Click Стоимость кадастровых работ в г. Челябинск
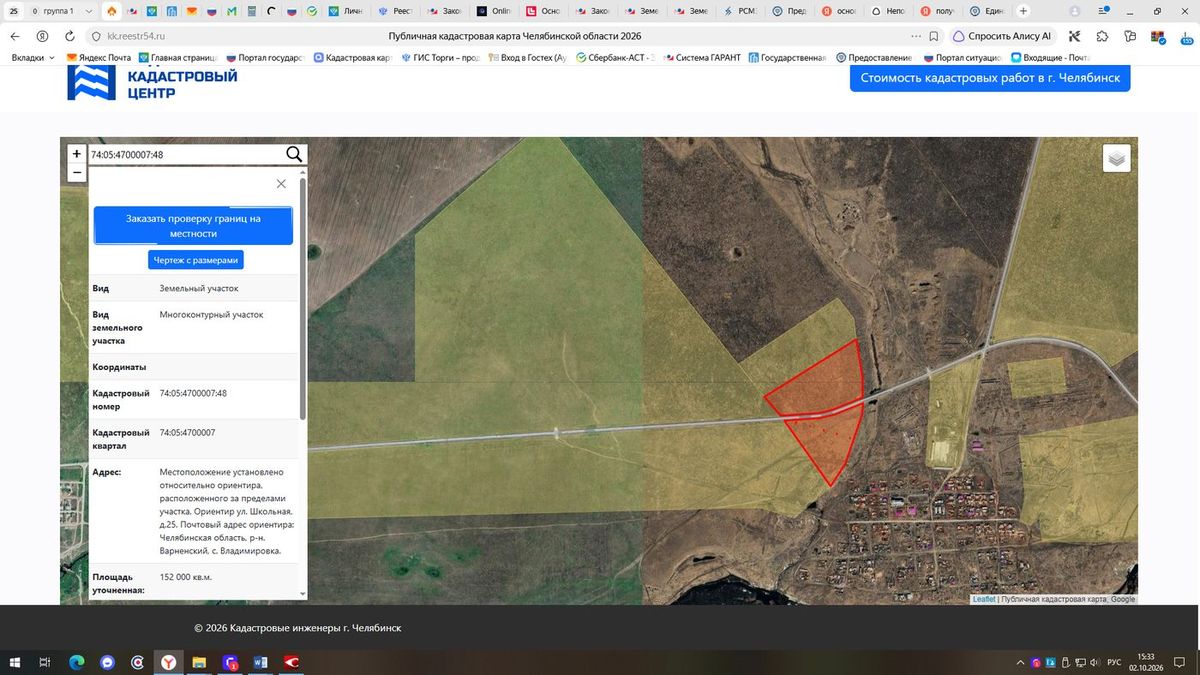 (x=990, y=78)
